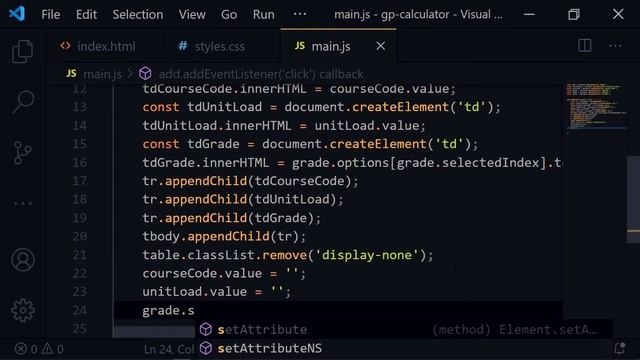
Task: Split the editor to the right
Action: [584, 45]
